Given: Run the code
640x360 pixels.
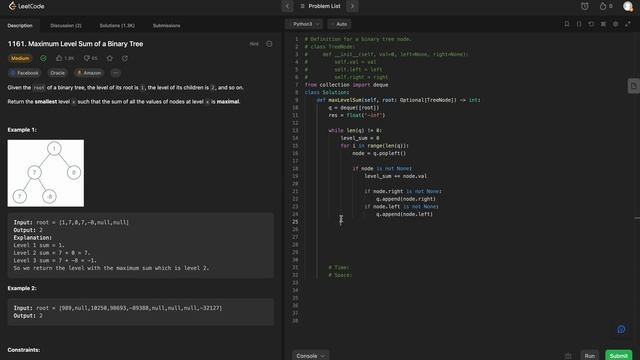Looking at the screenshot, I should tap(589, 356).
